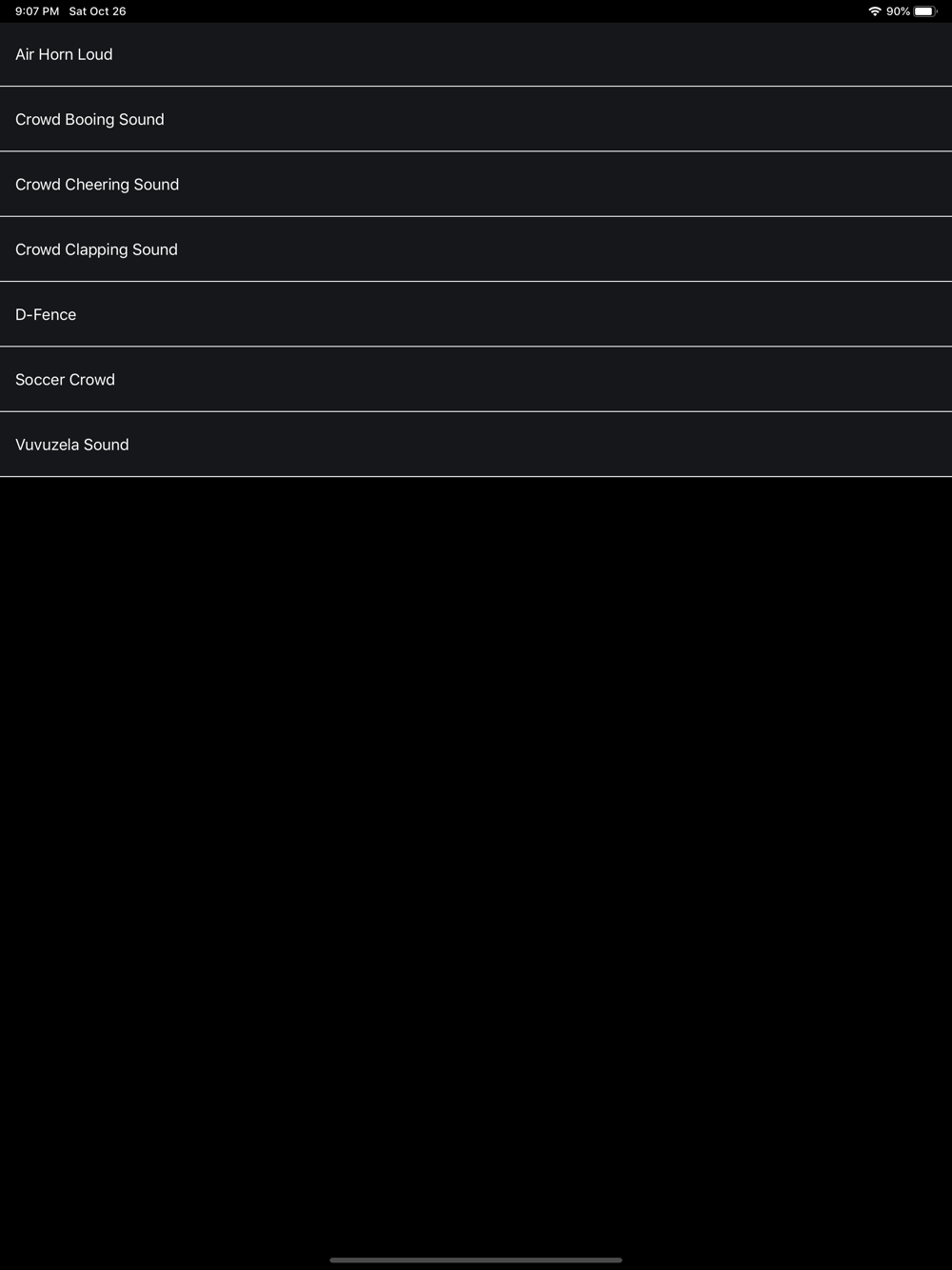Image resolution: width=952 pixels, height=1270 pixels.
Task: Play the D-Fence chant
Action: [x=476, y=314]
